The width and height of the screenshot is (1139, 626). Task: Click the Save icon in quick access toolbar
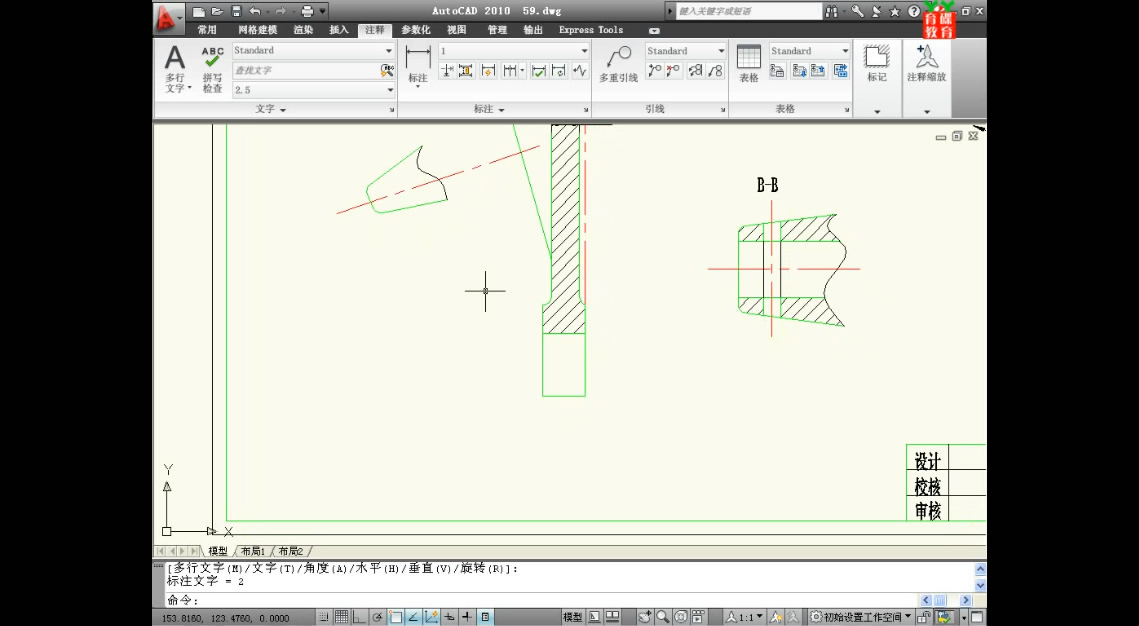236,12
